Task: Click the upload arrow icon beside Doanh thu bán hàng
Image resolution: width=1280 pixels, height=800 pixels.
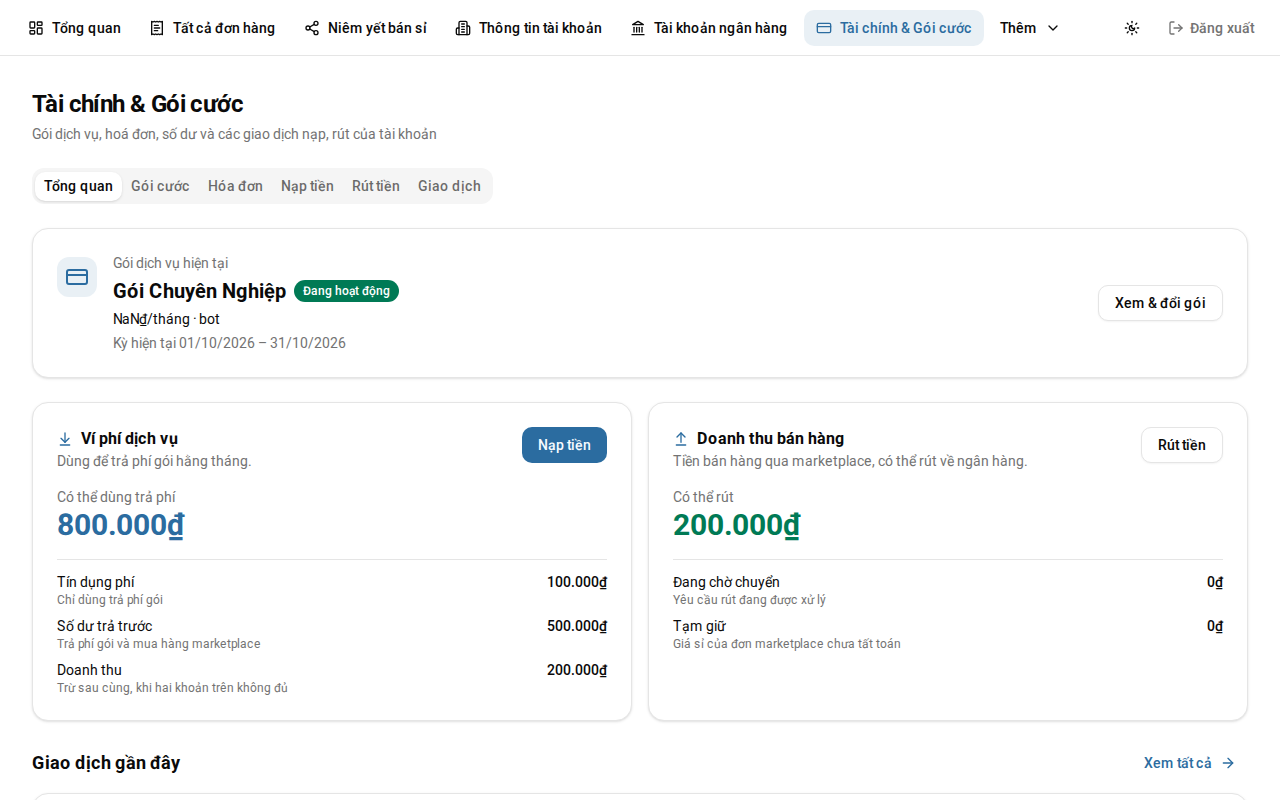Action: point(681,439)
